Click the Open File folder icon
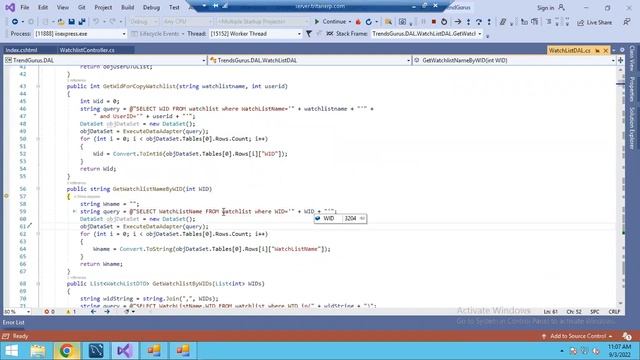Viewport: 640px width, 360px height. [61, 22]
